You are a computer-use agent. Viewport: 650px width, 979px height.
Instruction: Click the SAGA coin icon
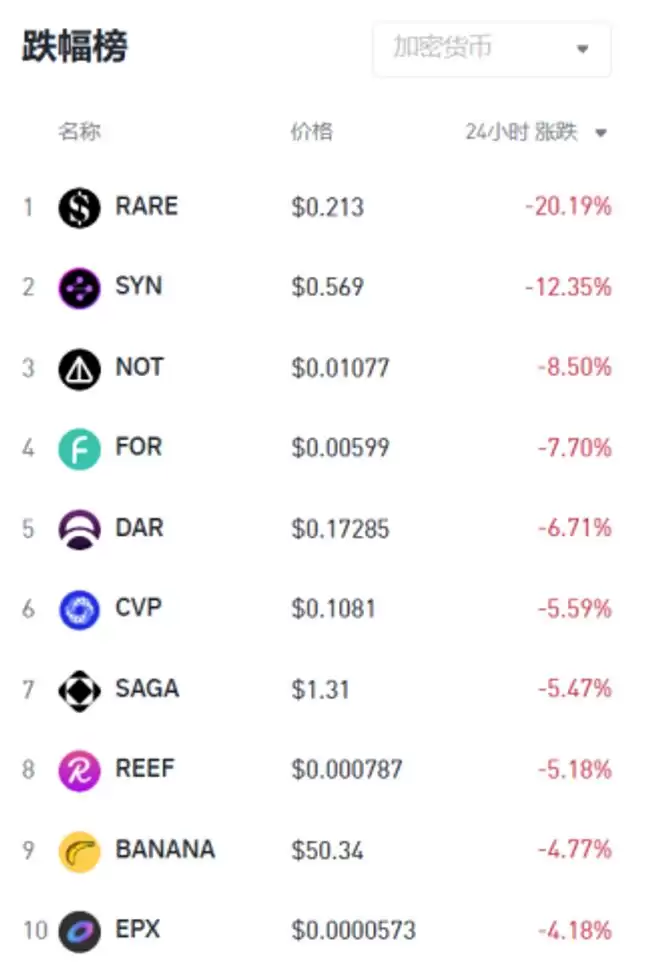pyautogui.click(x=79, y=690)
